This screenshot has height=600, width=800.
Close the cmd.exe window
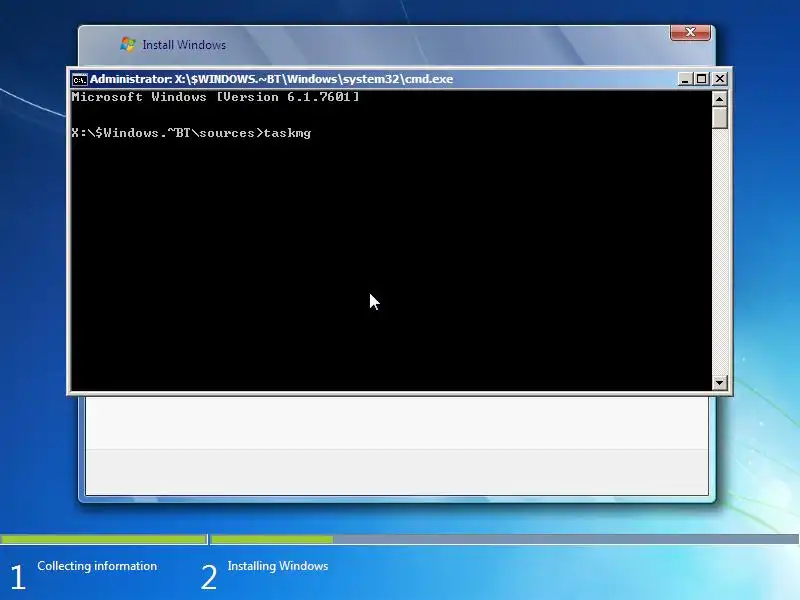pyautogui.click(x=720, y=79)
